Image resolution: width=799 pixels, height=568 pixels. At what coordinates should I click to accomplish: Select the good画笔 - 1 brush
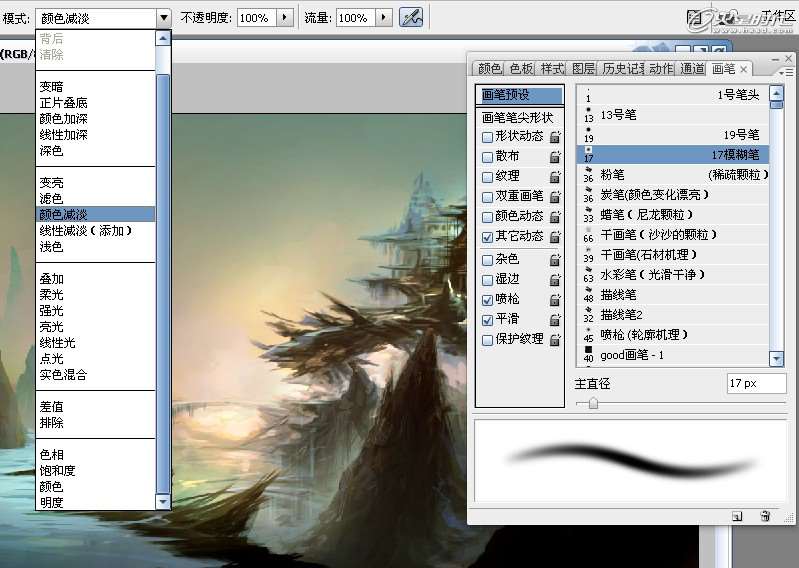(x=672, y=356)
